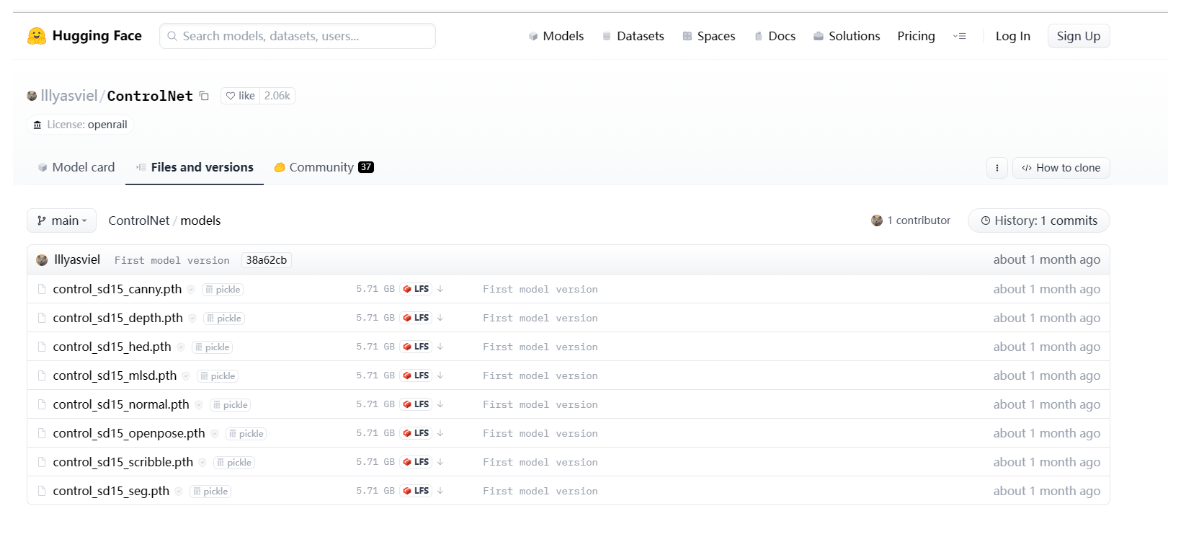This screenshot has height=535, width=1194.
Task: Click the LFS badge on control_sd15_canny.pth row
Action: [415, 289]
